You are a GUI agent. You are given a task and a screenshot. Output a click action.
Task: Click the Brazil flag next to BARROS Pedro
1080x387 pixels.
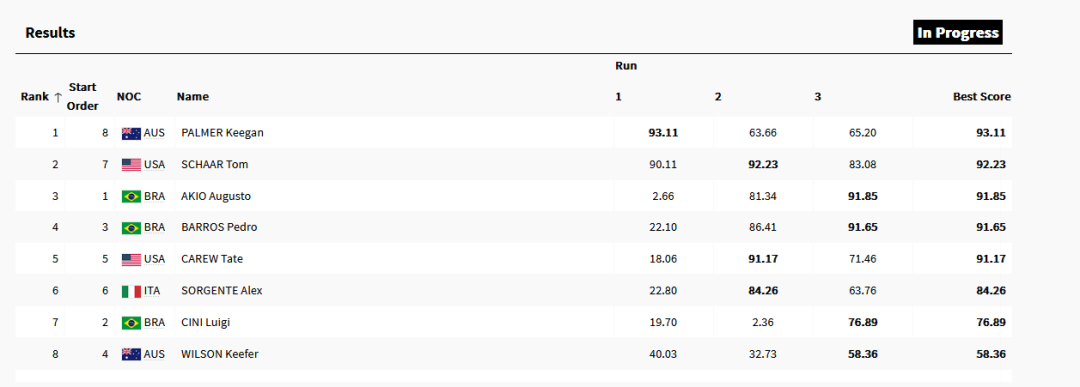[x=132, y=227]
